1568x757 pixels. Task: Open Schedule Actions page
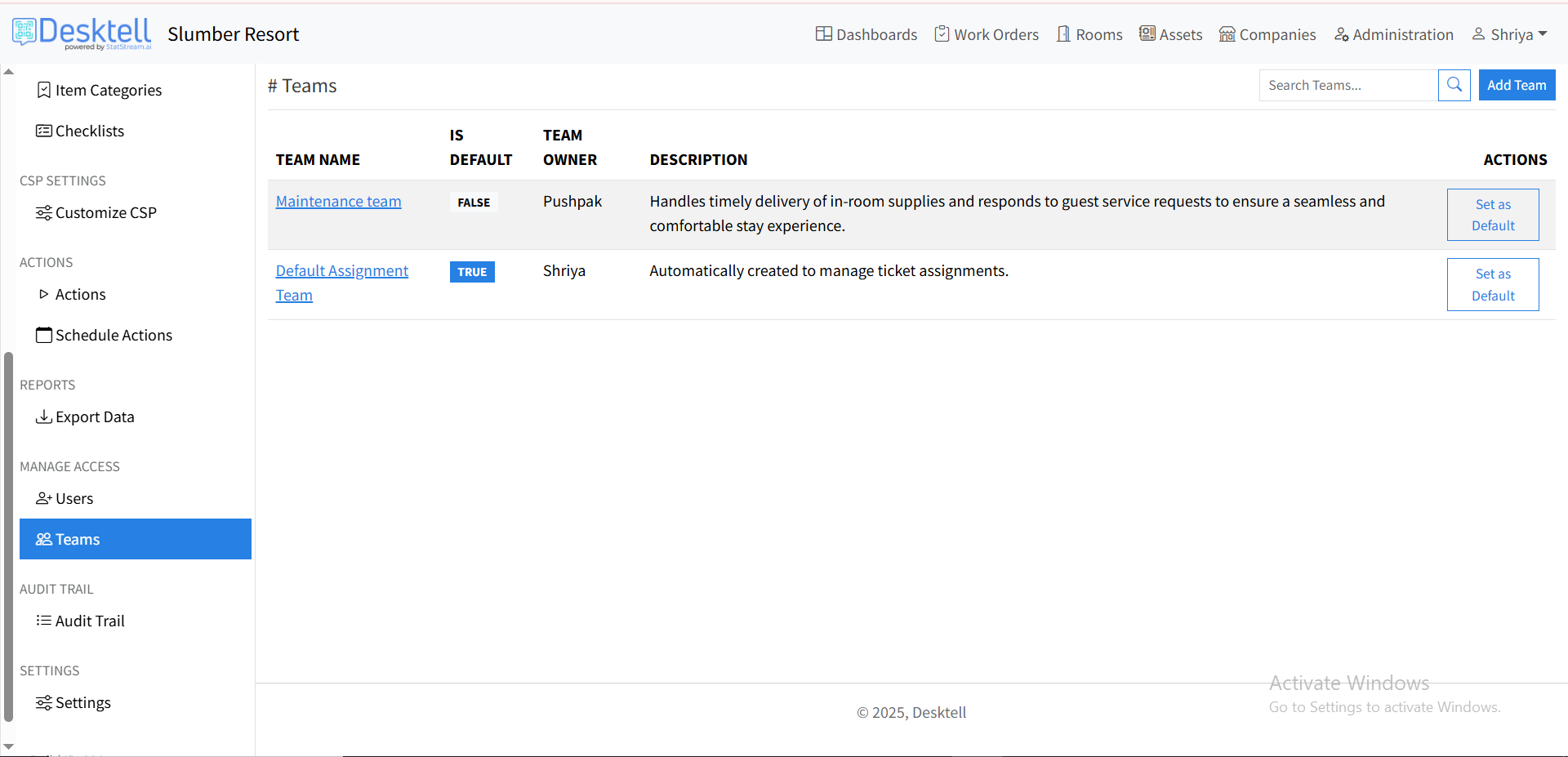click(x=114, y=335)
